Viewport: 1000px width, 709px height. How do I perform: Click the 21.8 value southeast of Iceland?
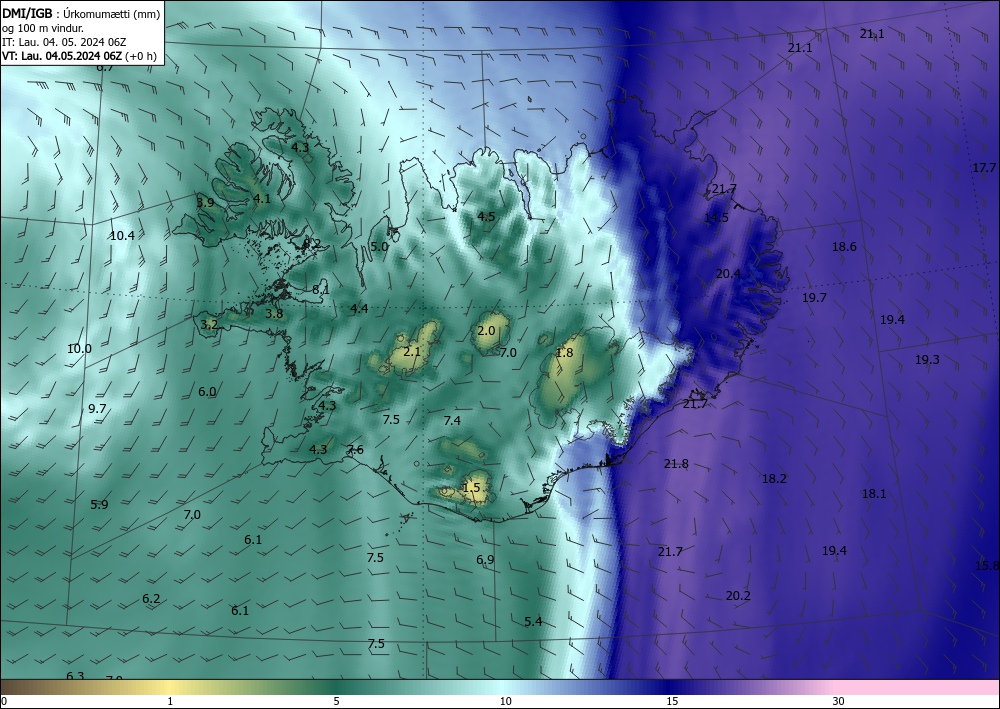coord(676,464)
